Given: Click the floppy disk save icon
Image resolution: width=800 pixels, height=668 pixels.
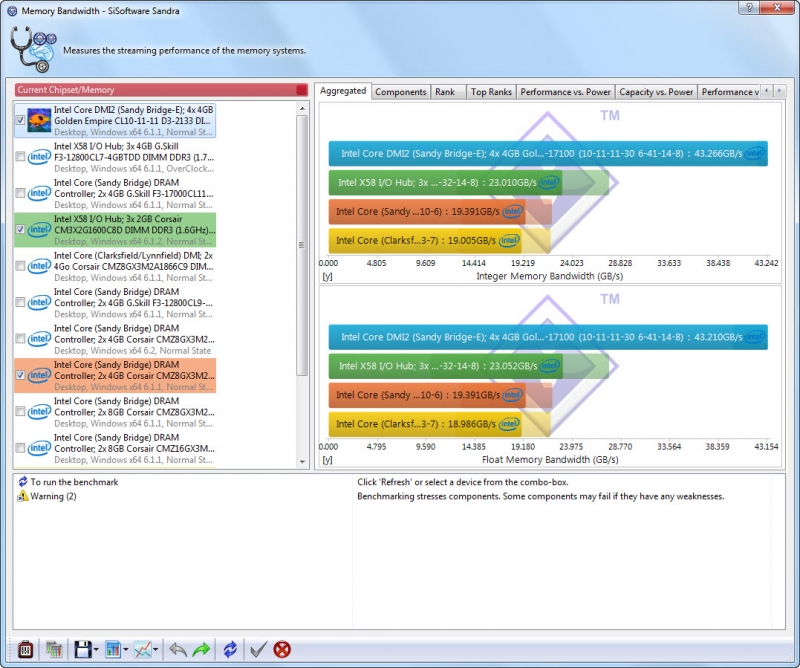Looking at the screenshot, I should [83, 649].
